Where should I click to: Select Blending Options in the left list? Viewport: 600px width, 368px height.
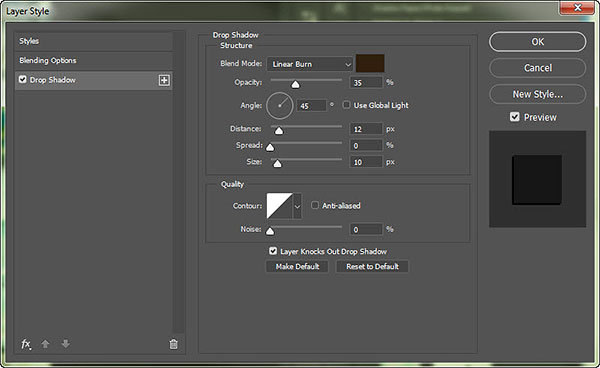pyautogui.click(x=93, y=60)
